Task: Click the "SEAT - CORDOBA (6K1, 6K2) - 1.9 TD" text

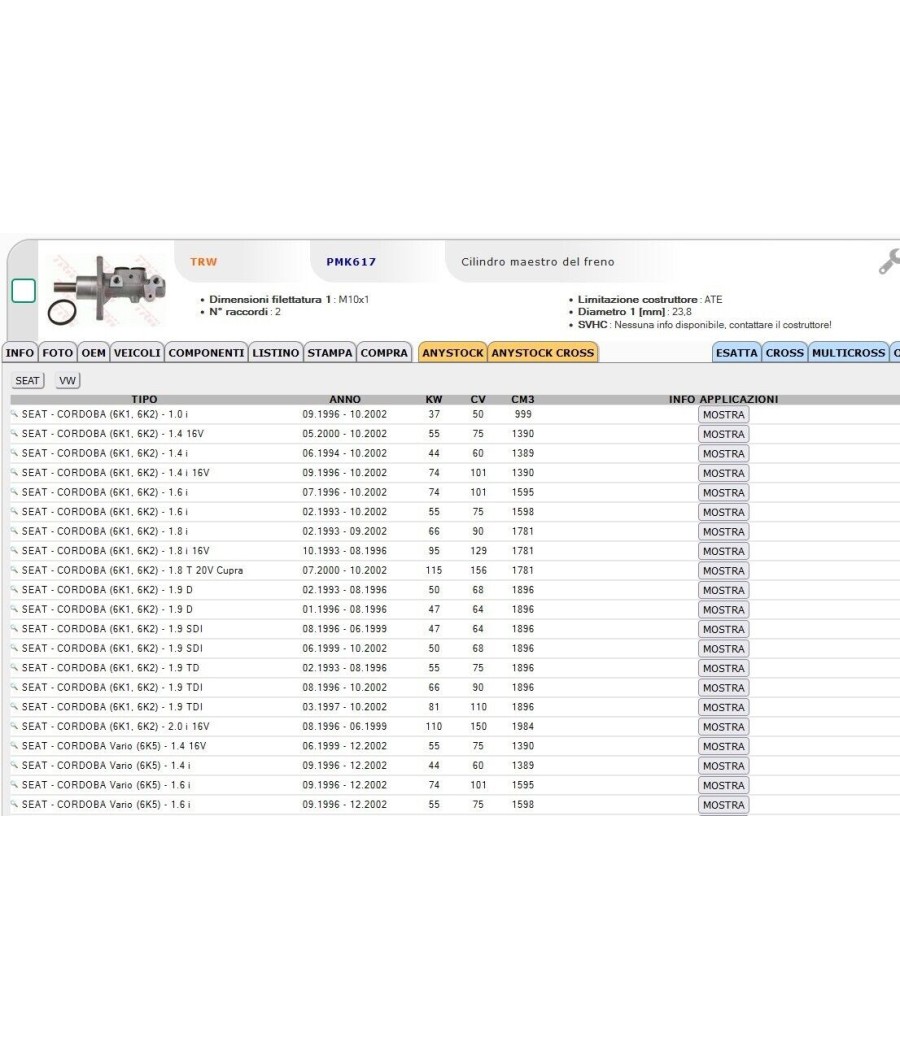Action: 110,668
